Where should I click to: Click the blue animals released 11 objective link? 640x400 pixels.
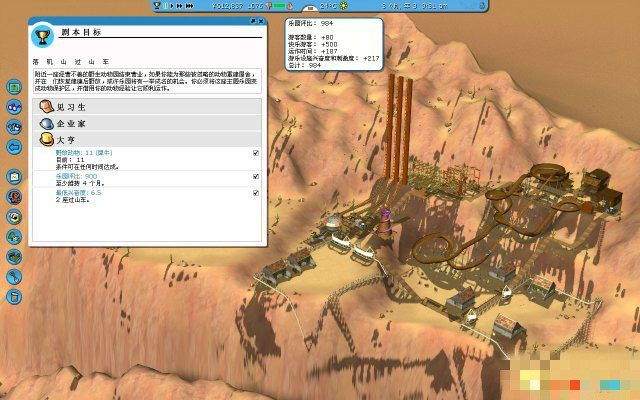(84, 153)
